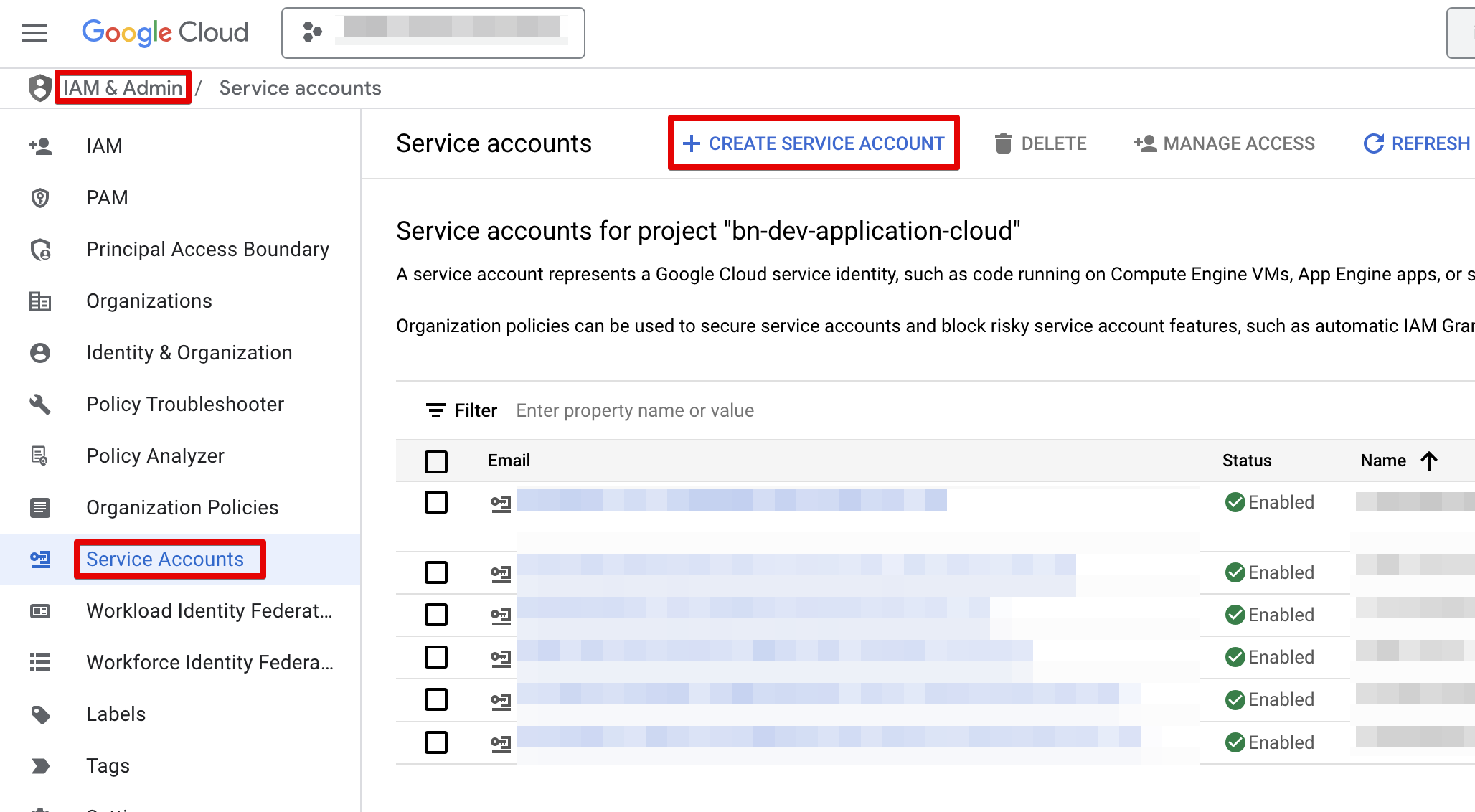Open the first service account email
The image size is (1475, 812).
pyautogui.click(x=732, y=500)
